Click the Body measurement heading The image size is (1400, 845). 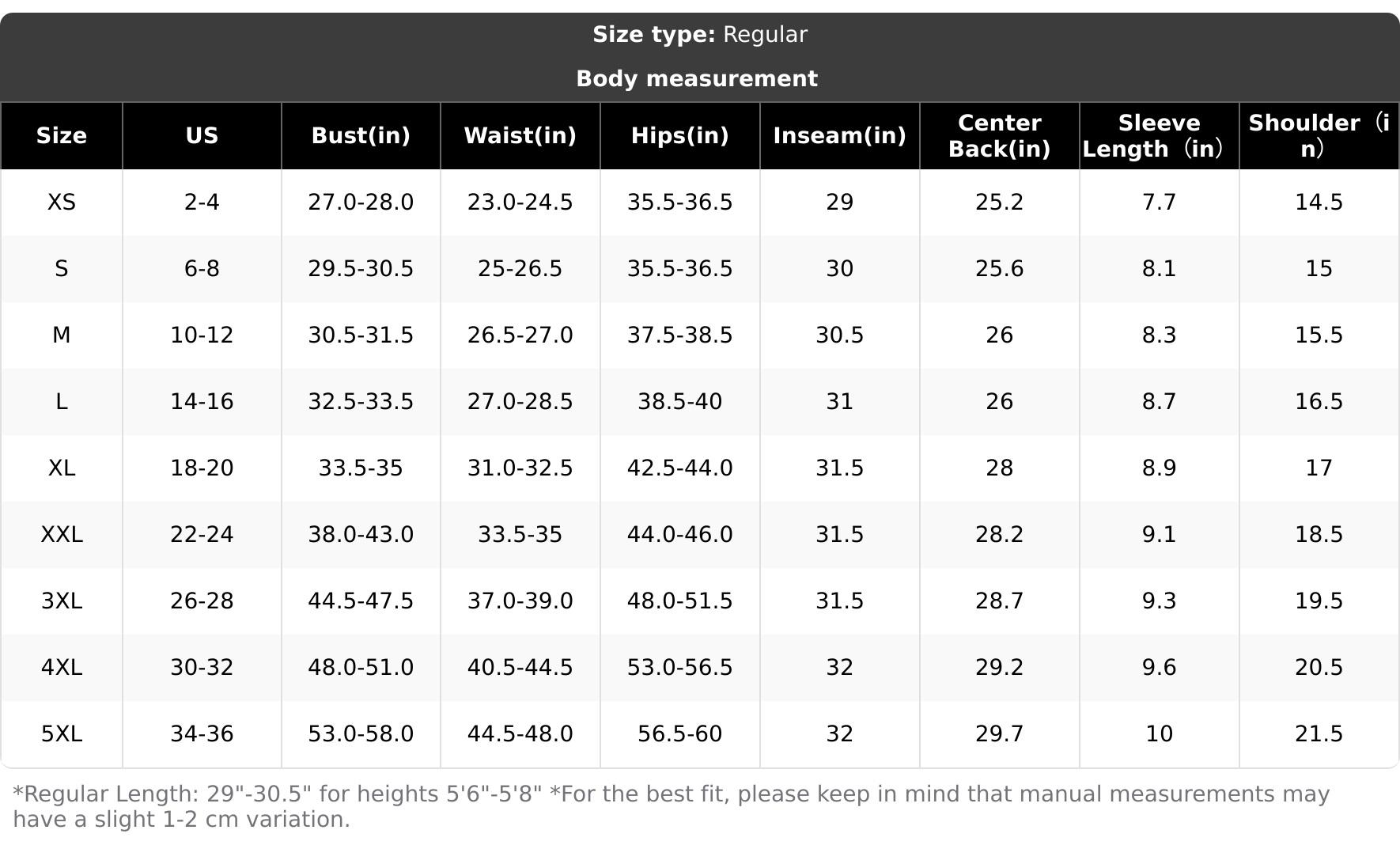(697, 78)
